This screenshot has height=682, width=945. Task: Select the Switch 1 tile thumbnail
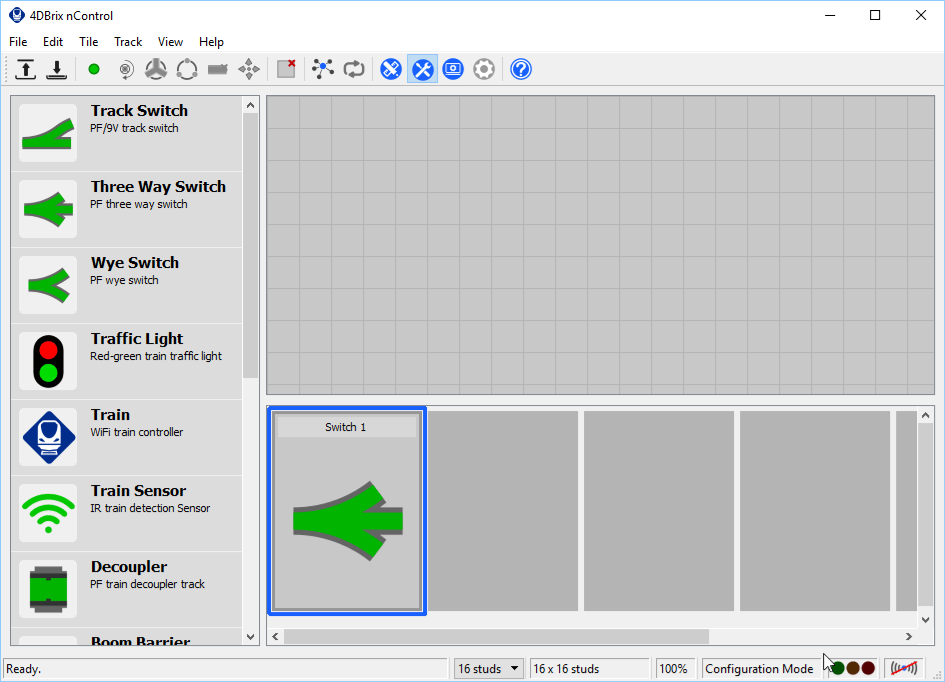[347, 511]
